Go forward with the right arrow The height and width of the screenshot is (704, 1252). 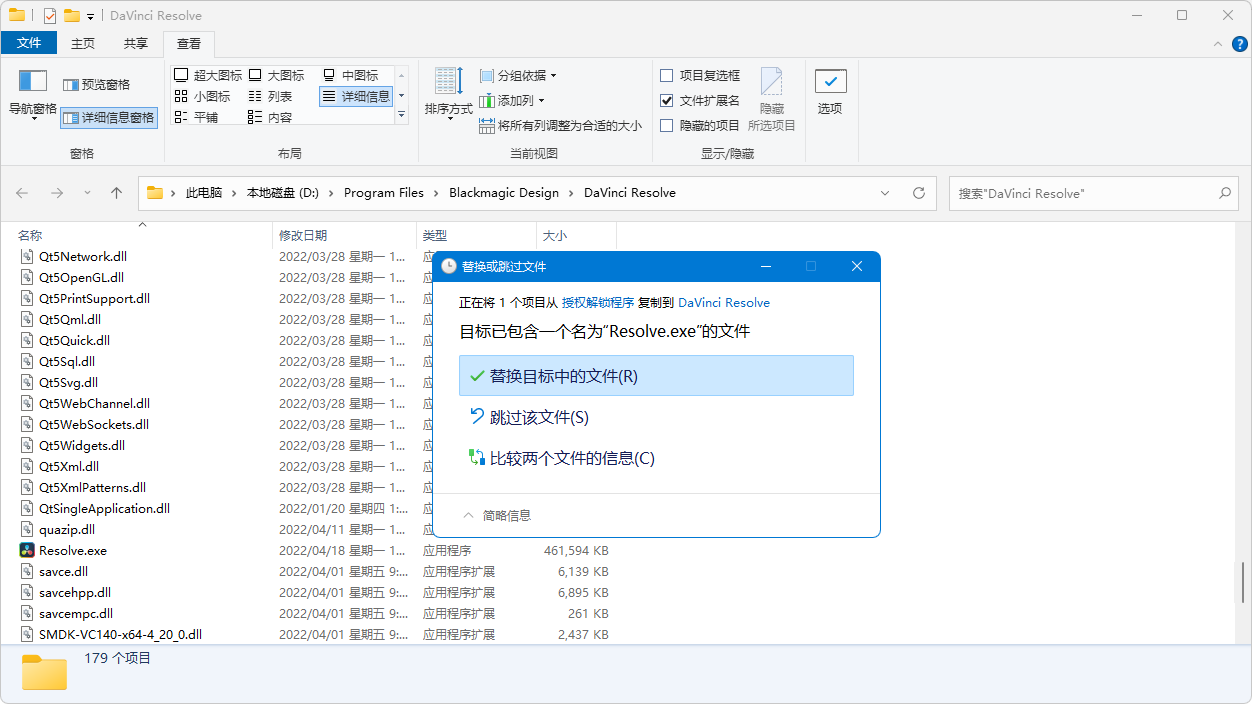57,193
